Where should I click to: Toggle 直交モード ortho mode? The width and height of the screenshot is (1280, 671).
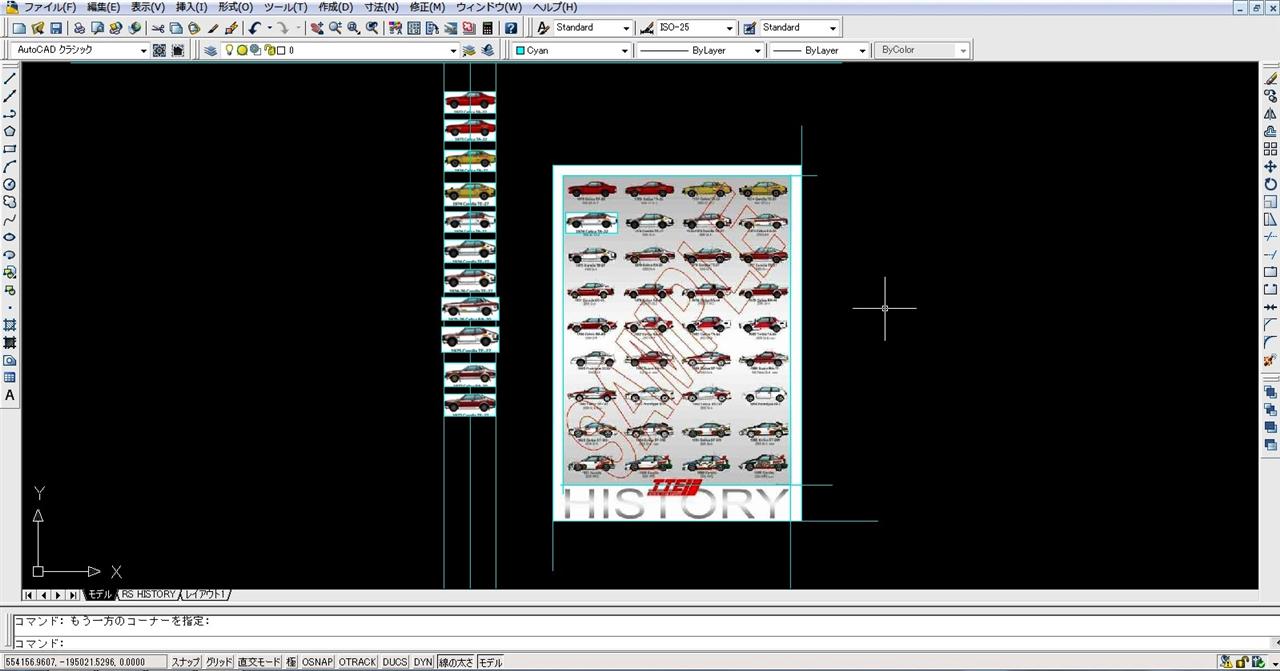point(259,662)
